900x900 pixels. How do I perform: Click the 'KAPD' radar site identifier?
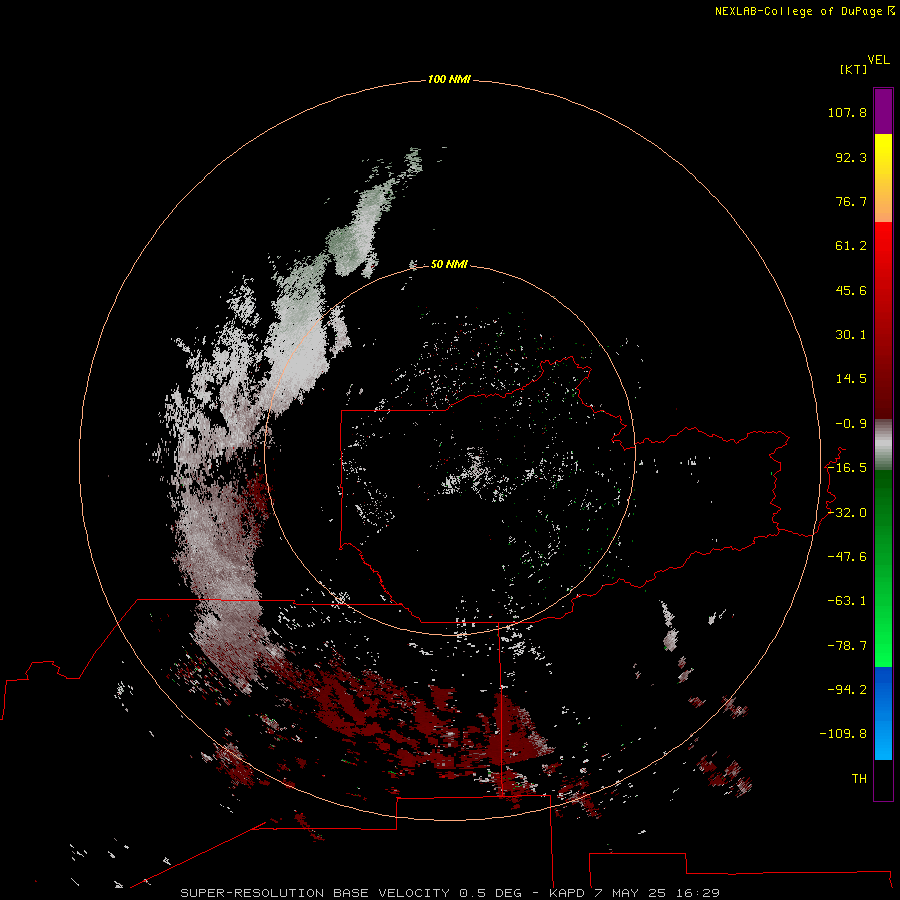[x=567, y=893]
